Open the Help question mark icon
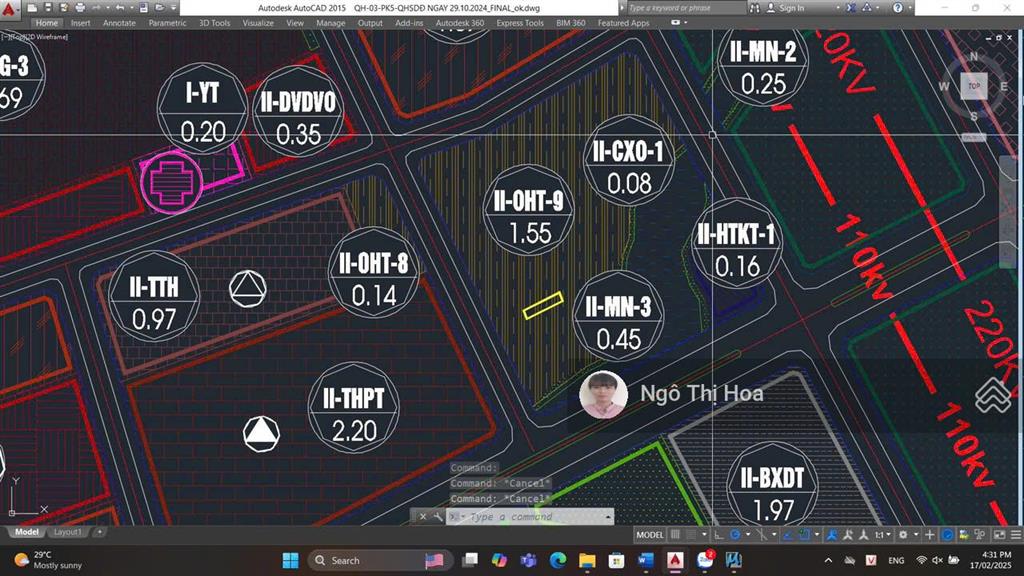 click(899, 8)
